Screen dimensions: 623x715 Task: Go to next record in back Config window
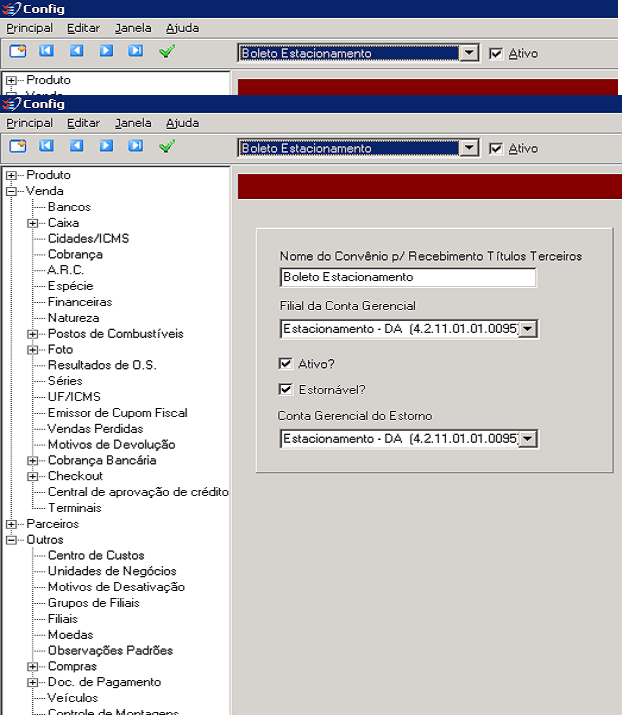pyautogui.click(x=106, y=51)
